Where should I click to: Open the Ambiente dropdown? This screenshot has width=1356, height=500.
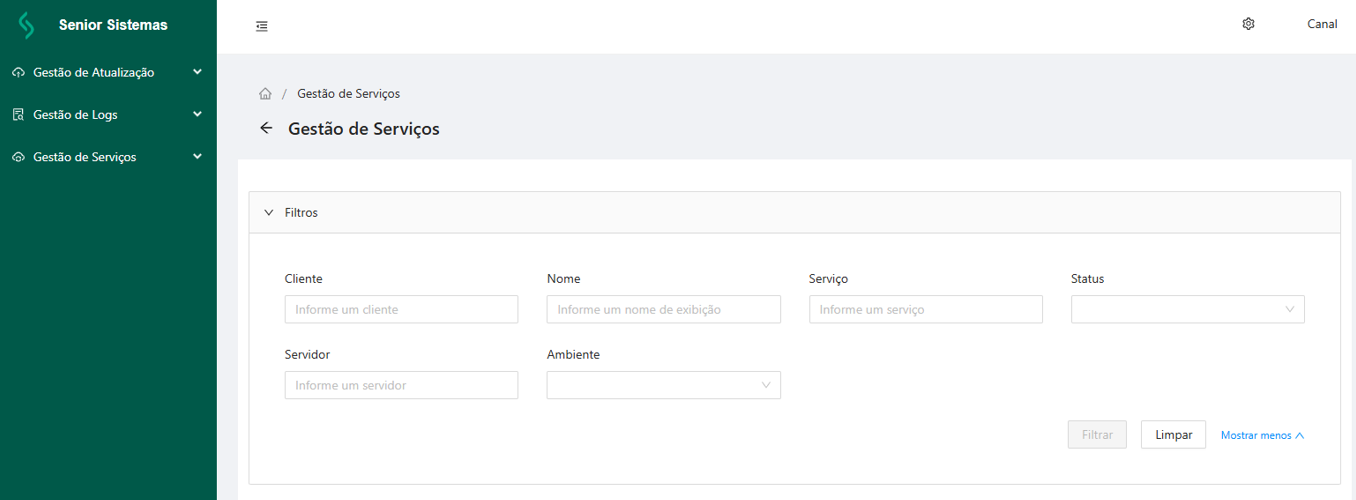point(663,385)
